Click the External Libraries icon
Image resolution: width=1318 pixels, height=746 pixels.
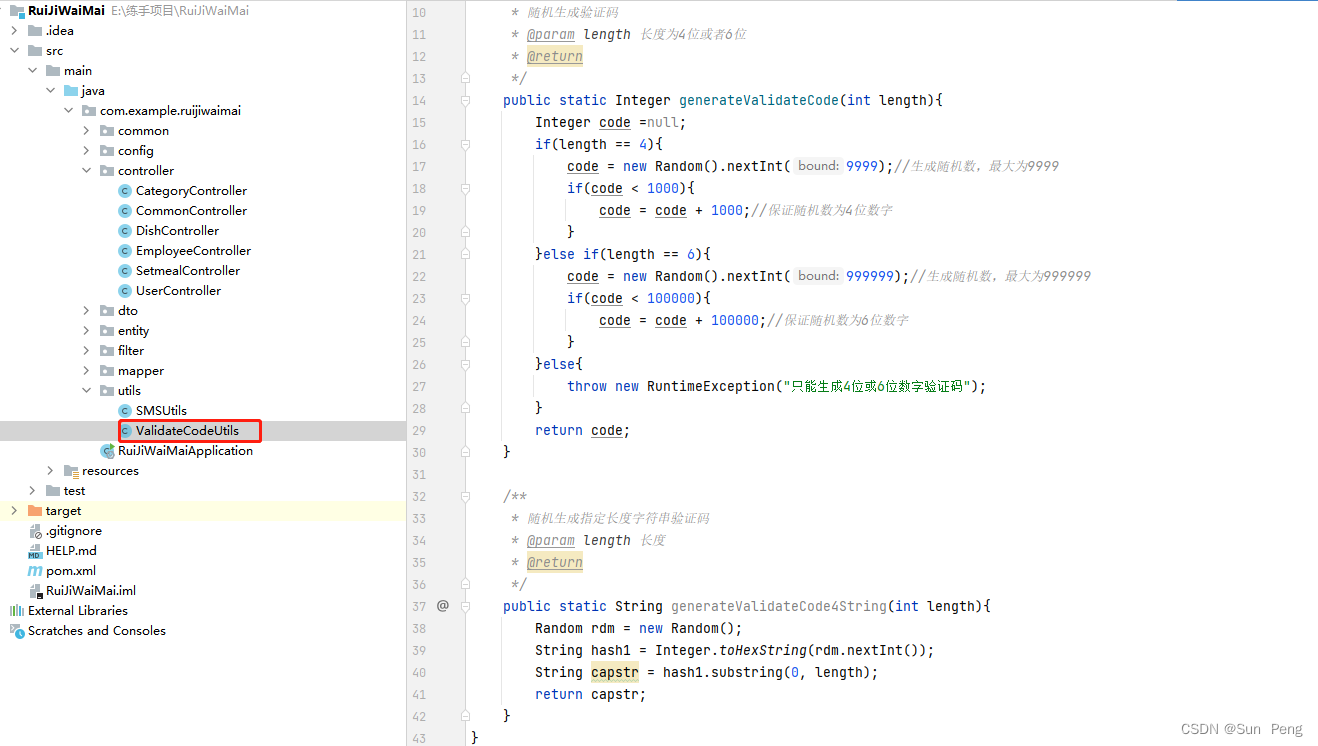pyautogui.click(x=17, y=611)
